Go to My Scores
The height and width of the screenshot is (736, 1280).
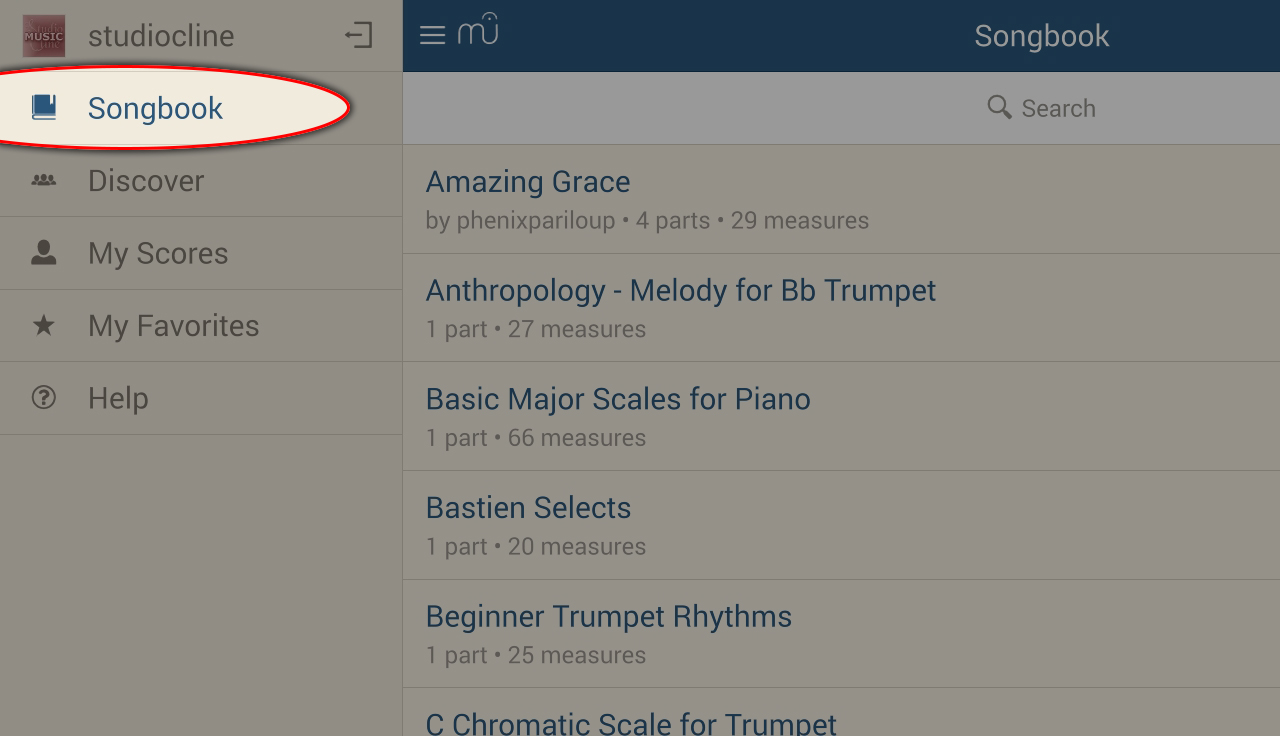point(157,253)
